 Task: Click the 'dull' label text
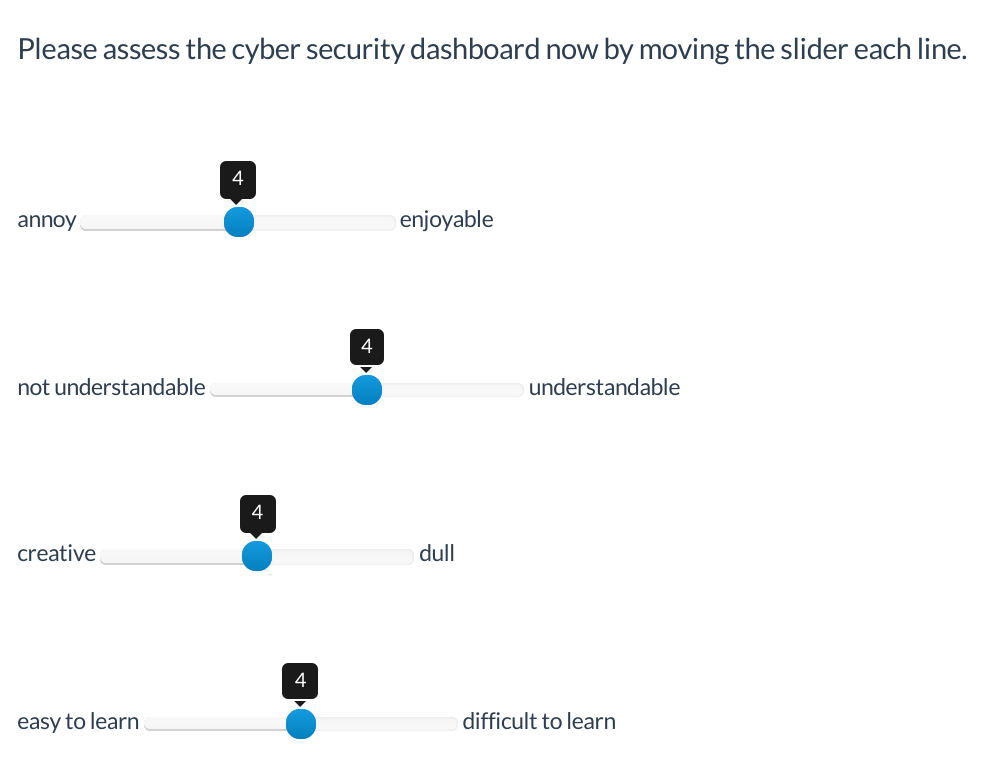point(437,554)
